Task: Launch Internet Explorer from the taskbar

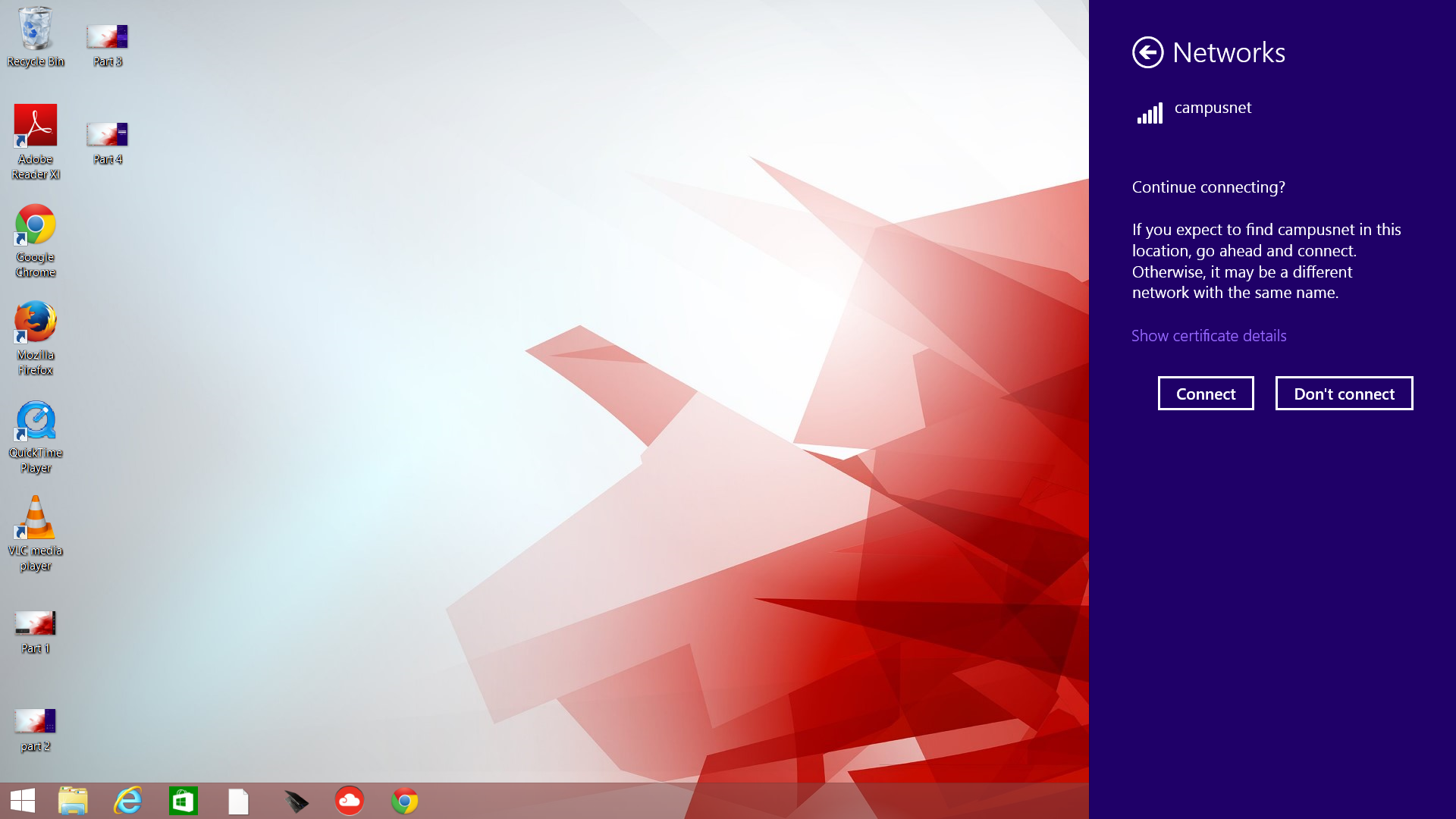Action: pos(128,801)
